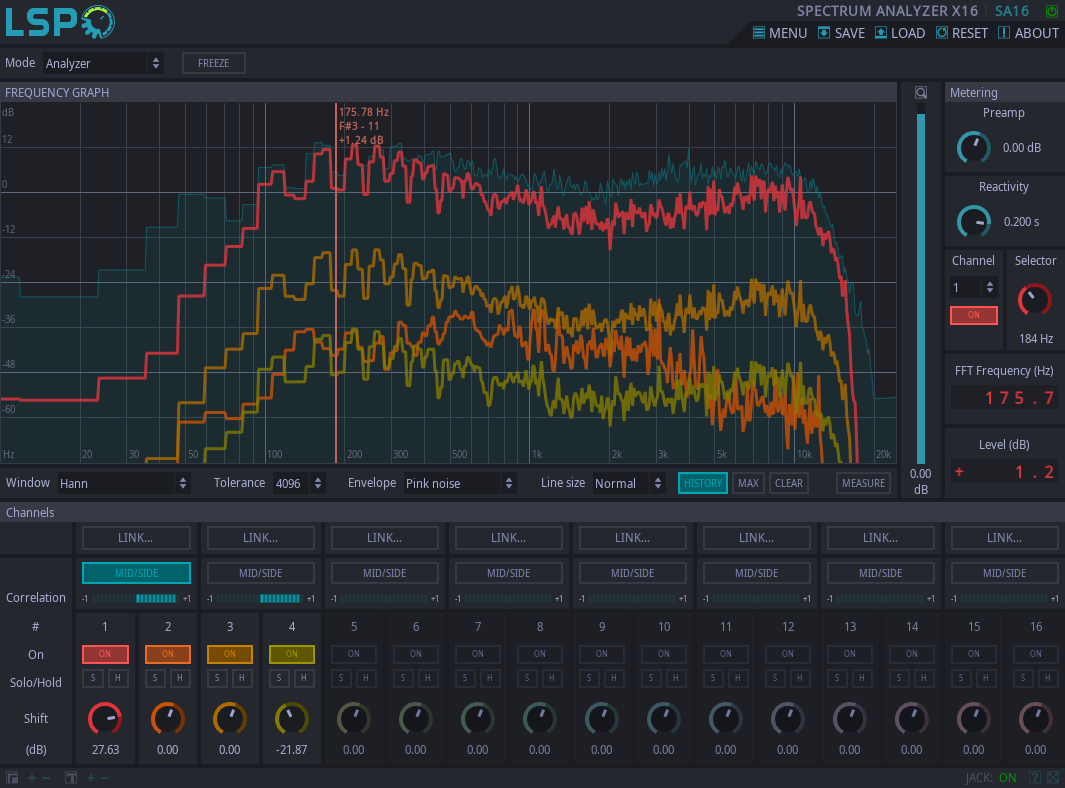Click the MEASURE button
The image size is (1065, 788).
[x=863, y=483]
